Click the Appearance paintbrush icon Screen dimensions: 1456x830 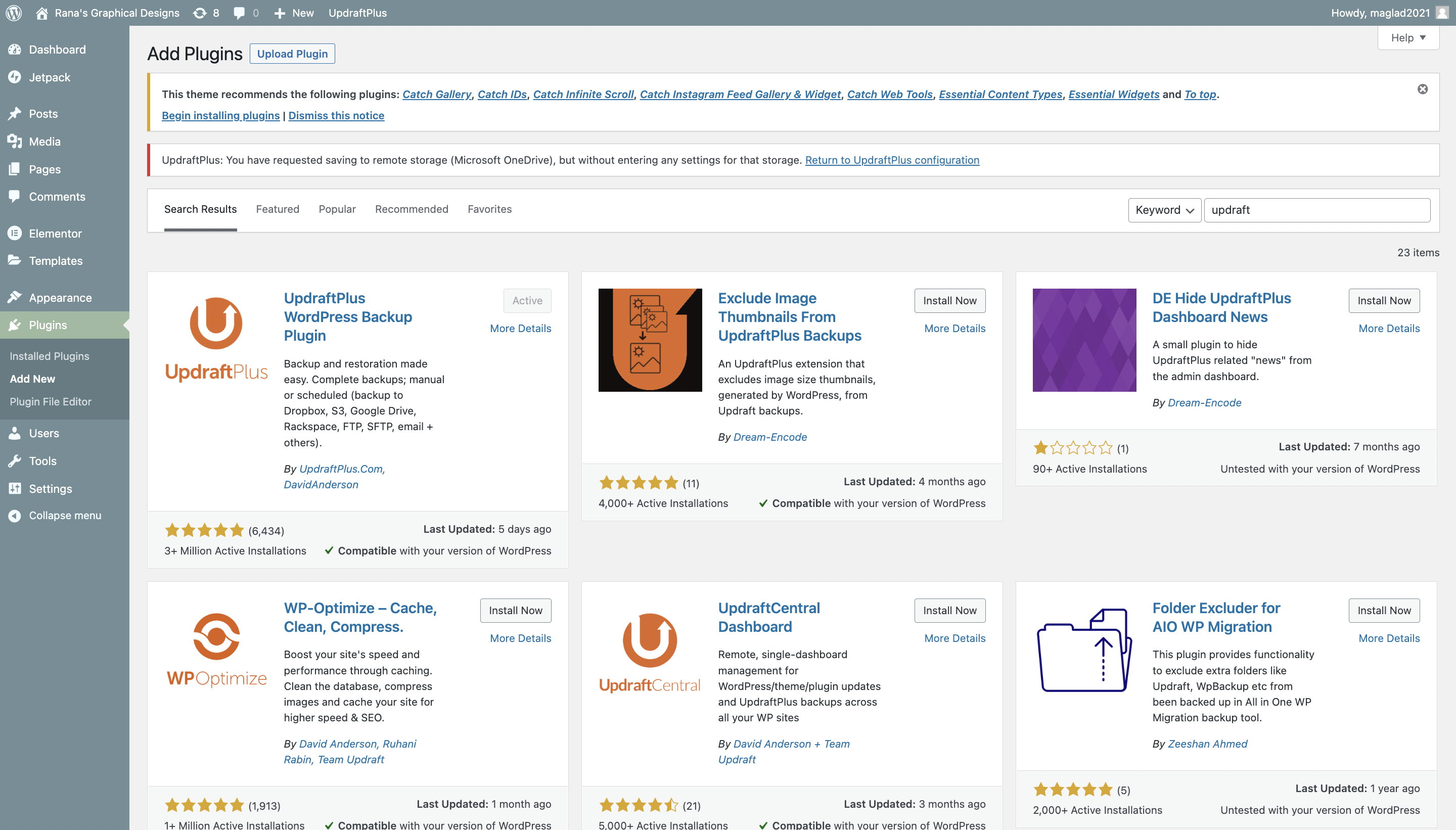[15, 298]
